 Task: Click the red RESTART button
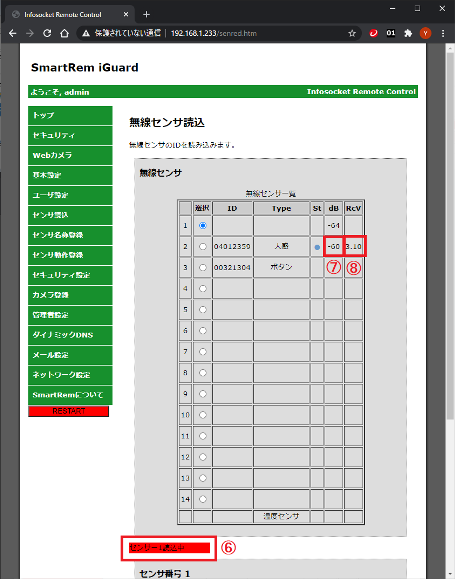click(69, 411)
